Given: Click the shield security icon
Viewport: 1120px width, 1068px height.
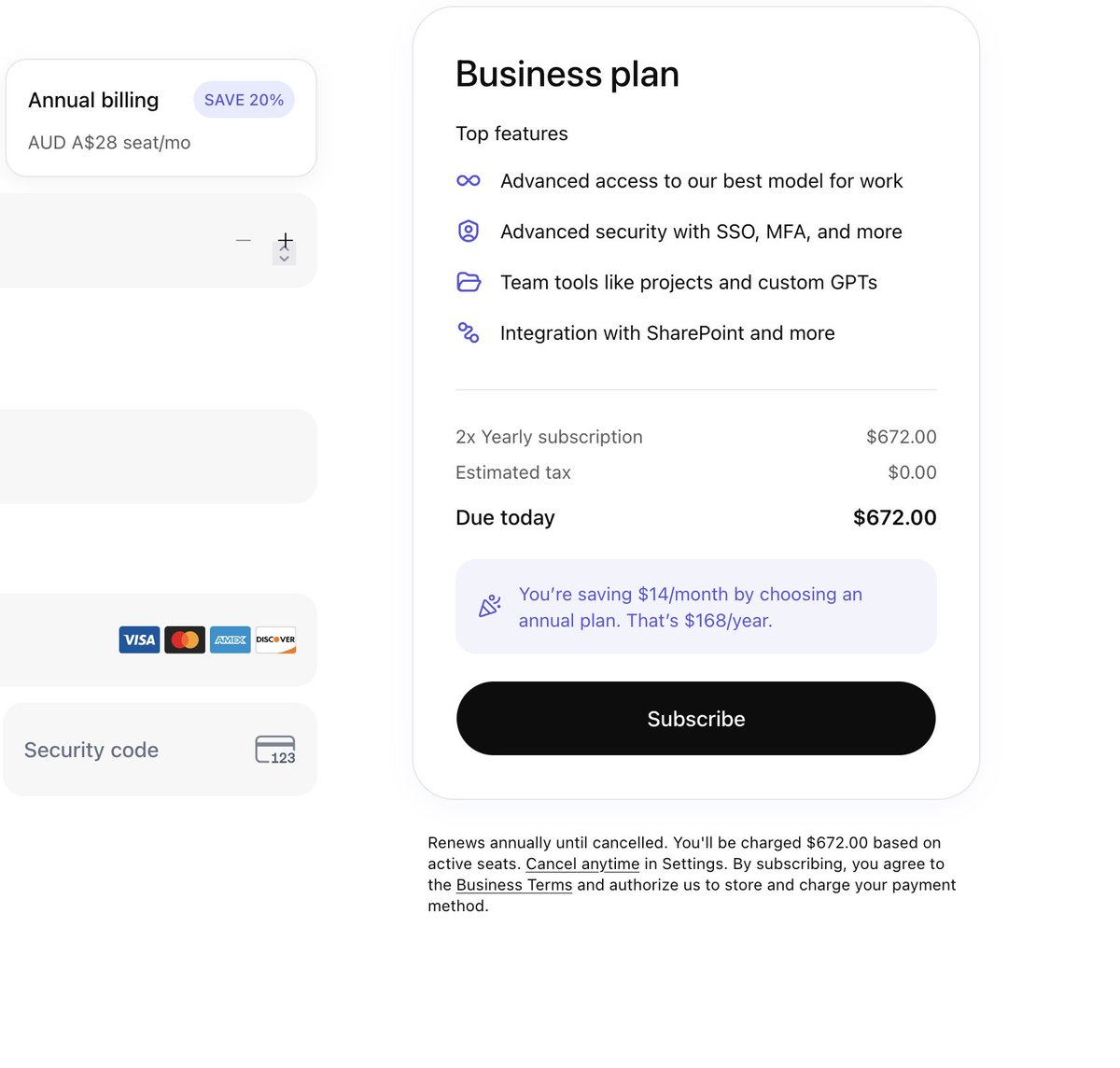Looking at the screenshot, I should (469, 232).
